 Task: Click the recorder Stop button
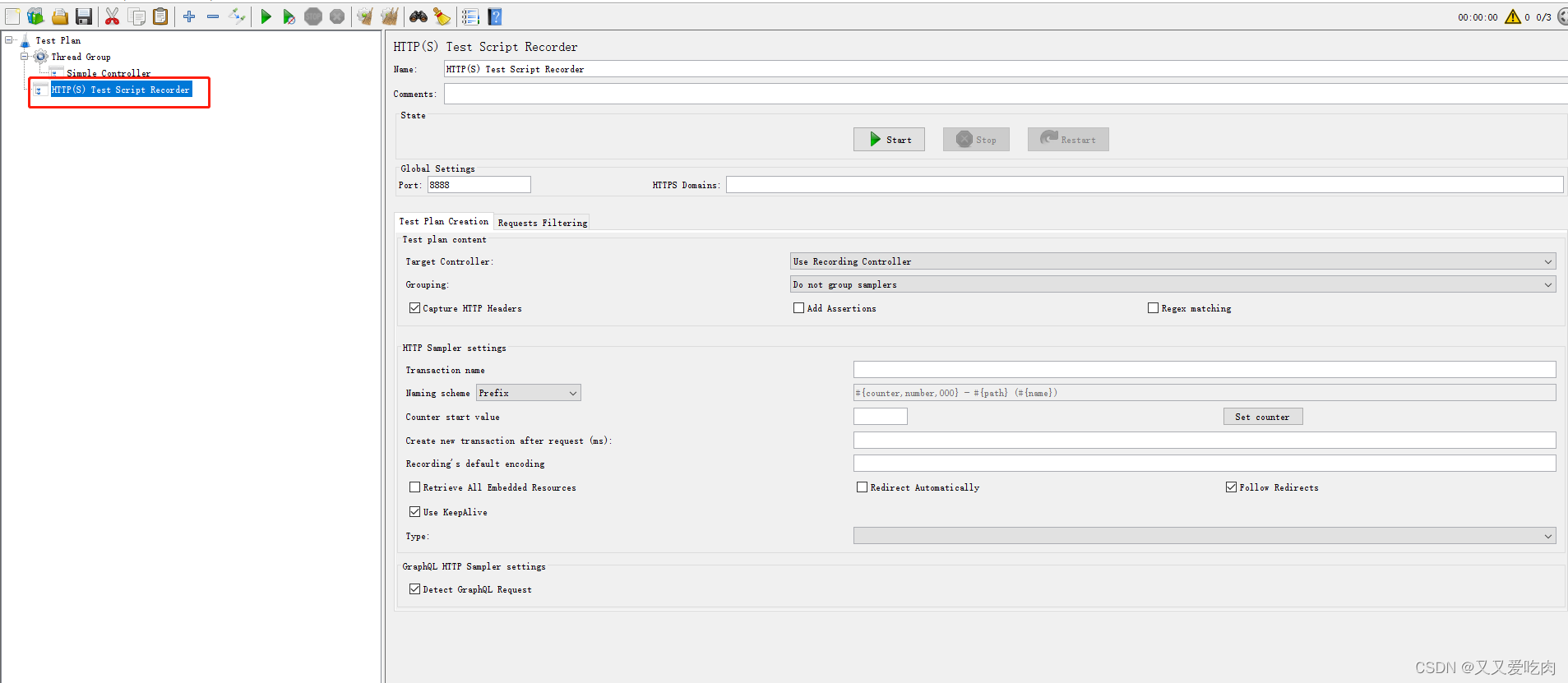click(x=976, y=140)
